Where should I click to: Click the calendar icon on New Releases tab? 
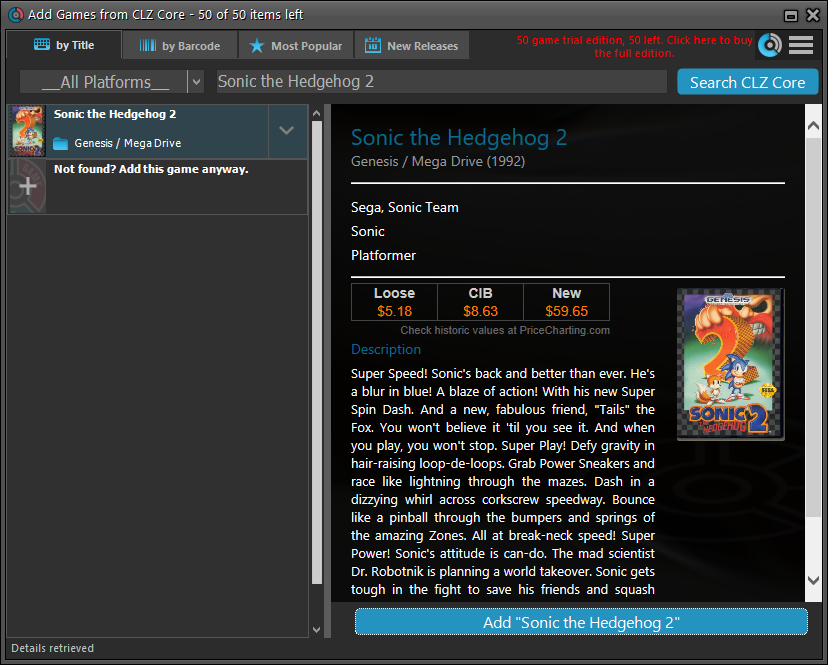coord(373,46)
